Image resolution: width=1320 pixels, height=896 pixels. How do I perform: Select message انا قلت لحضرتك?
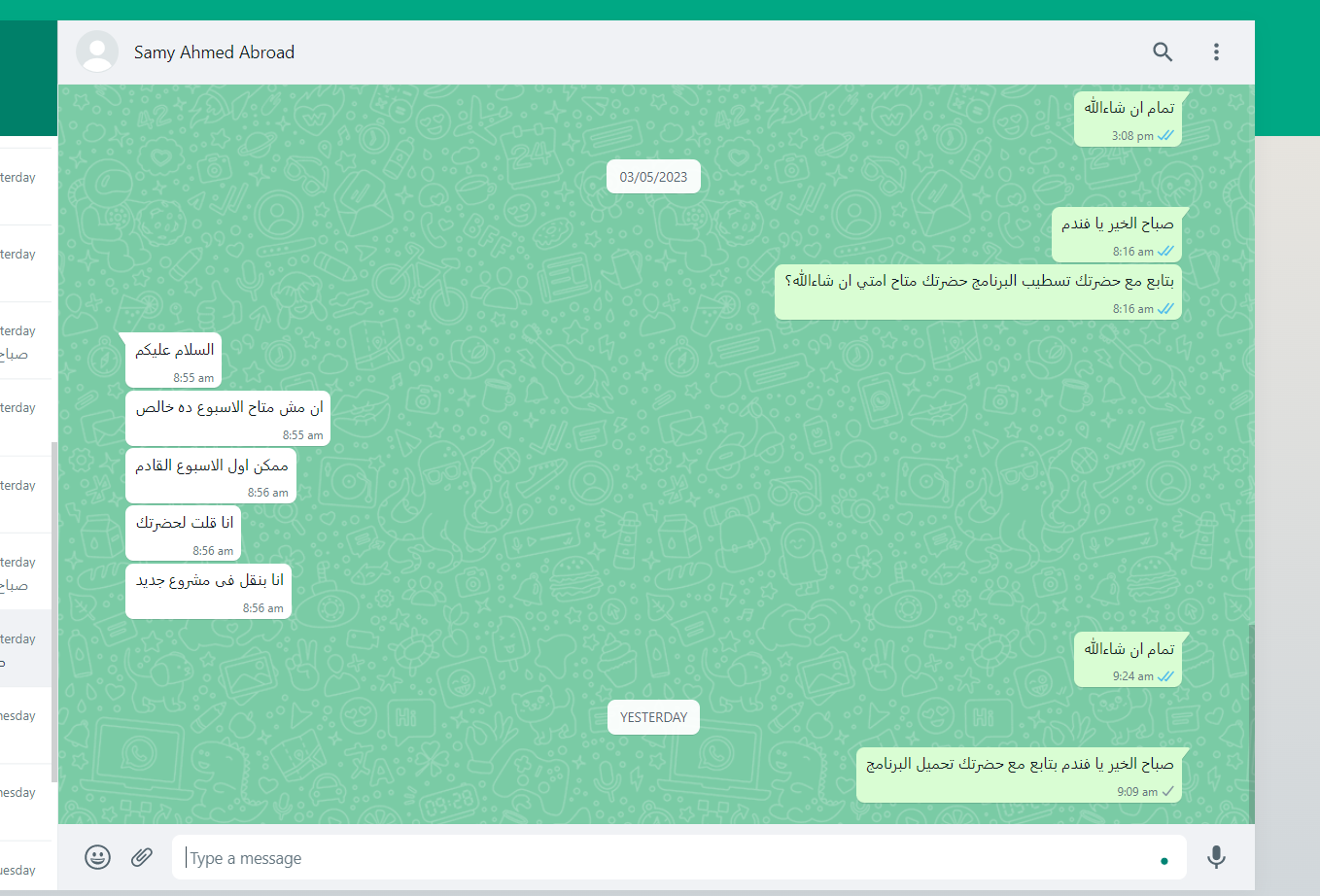point(184,534)
